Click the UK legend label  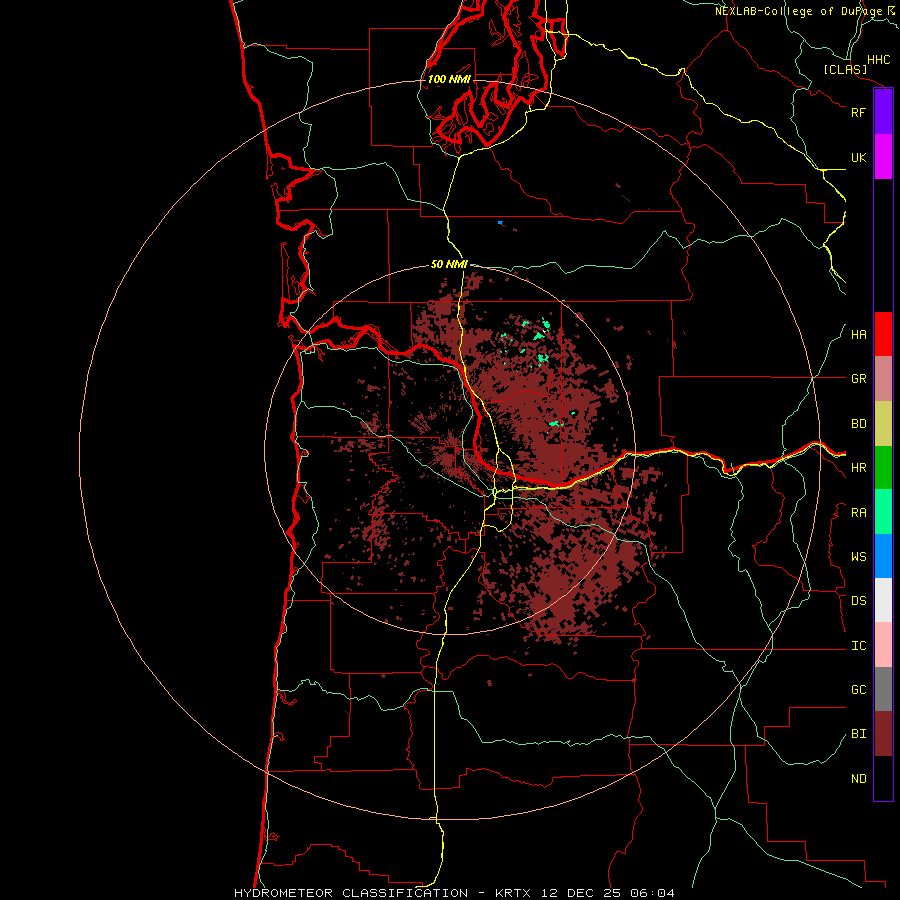point(859,157)
